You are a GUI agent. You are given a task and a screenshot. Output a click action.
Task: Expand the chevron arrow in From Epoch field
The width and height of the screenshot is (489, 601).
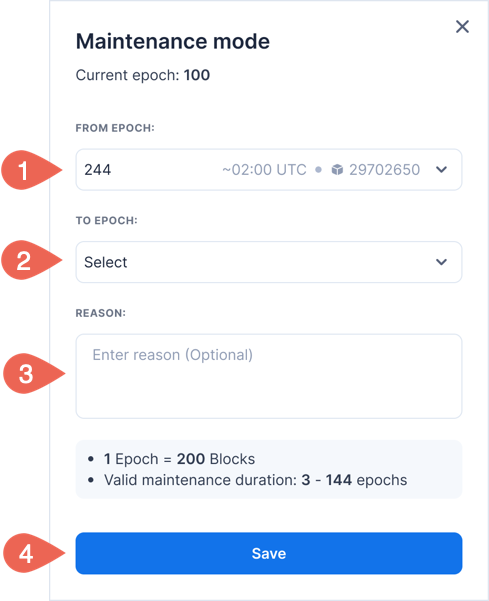coord(441,170)
